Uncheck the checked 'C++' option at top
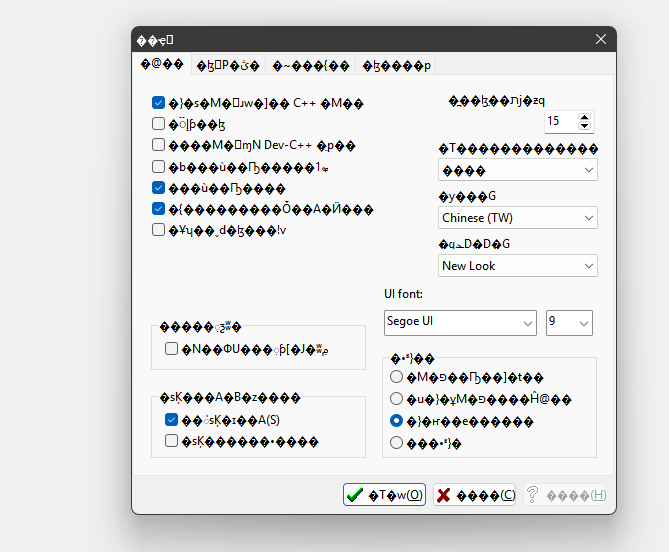This screenshot has width=669, height=552. 158,103
